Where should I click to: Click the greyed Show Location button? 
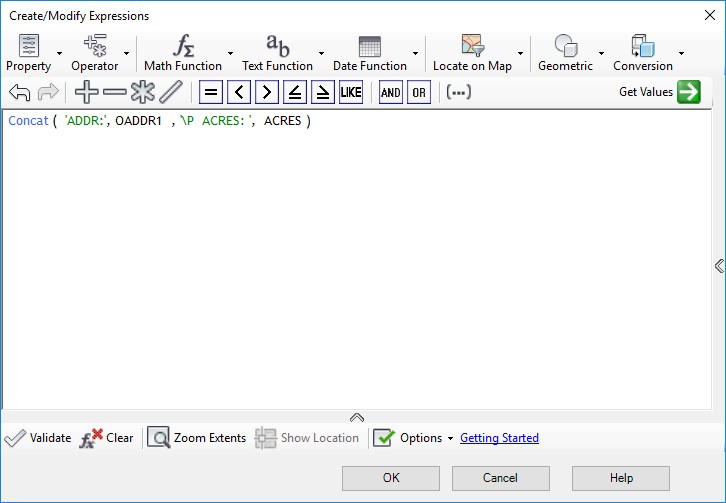click(x=307, y=438)
